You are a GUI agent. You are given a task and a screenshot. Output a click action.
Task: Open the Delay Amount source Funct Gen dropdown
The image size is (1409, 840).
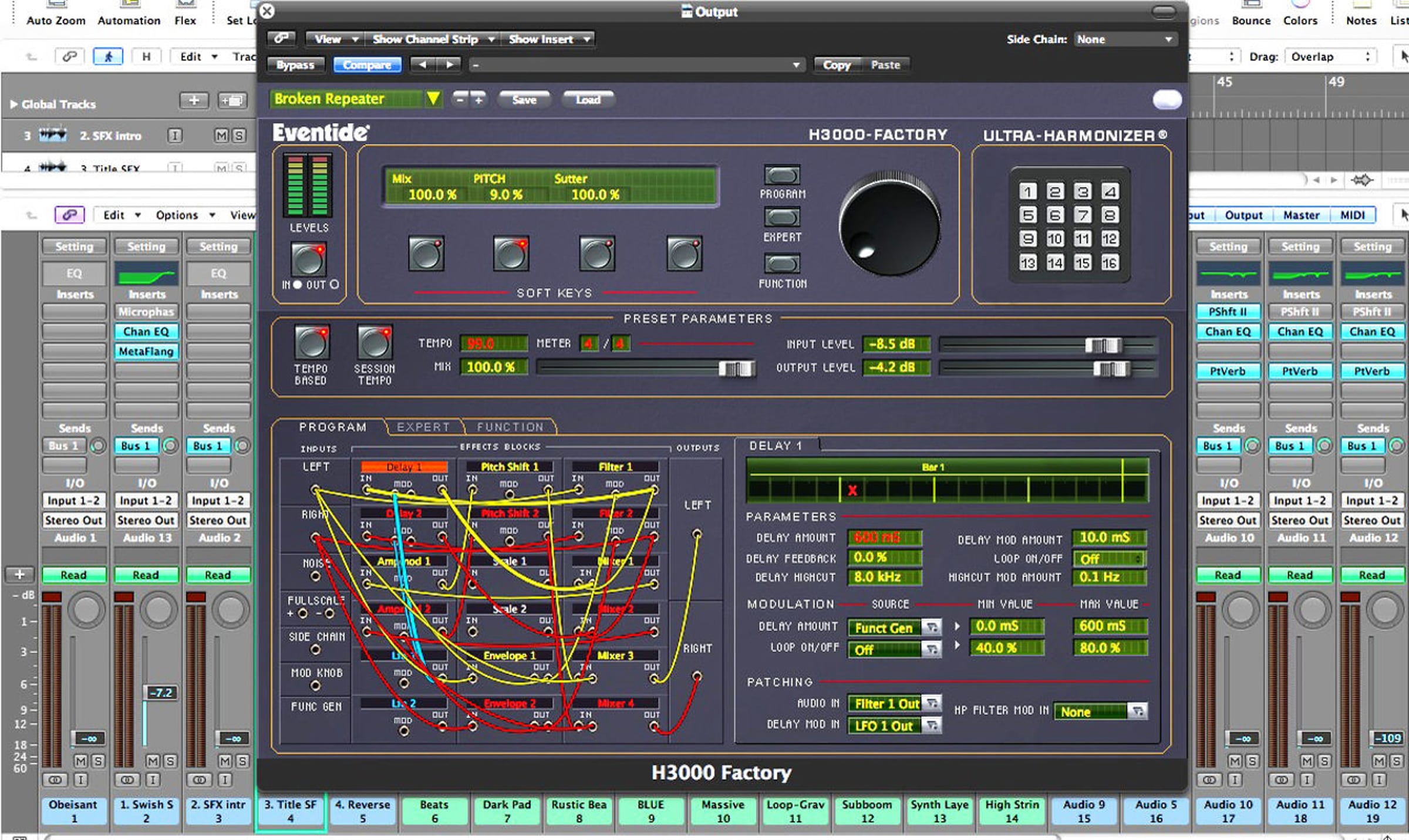pyautogui.click(x=894, y=628)
